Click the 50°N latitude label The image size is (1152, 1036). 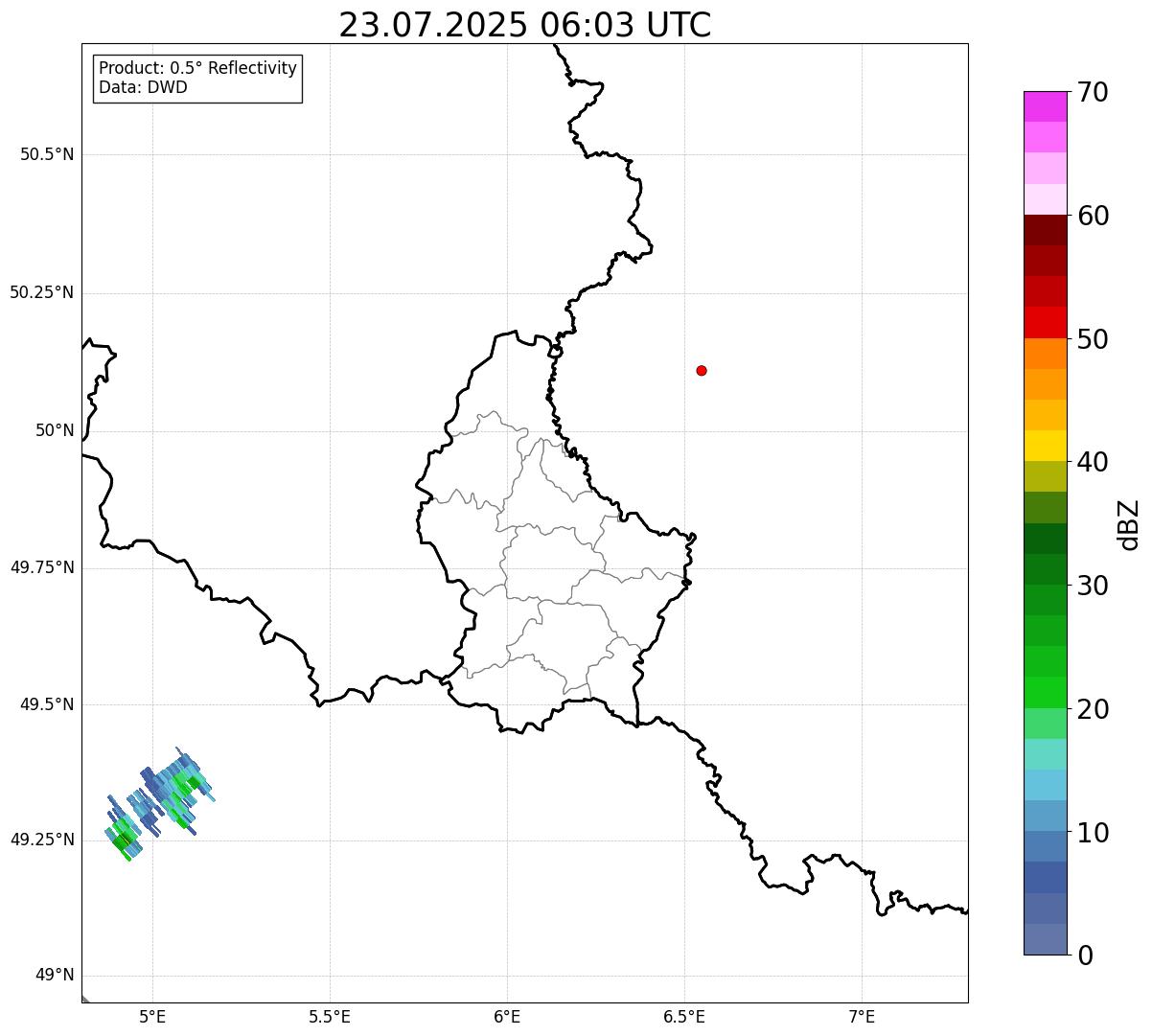coord(55,430)
